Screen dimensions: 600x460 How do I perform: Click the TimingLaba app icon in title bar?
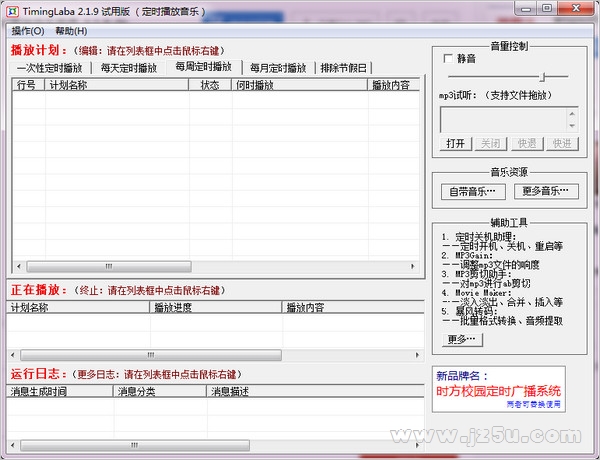click(12, 11)
